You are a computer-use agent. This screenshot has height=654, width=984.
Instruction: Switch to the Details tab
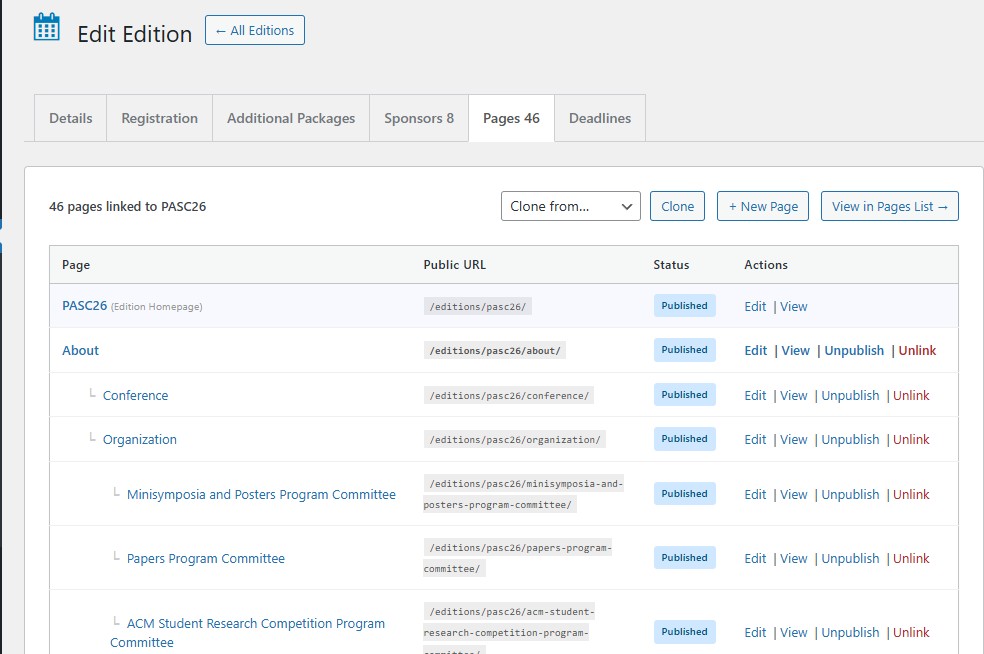click(x=71, y=118)
